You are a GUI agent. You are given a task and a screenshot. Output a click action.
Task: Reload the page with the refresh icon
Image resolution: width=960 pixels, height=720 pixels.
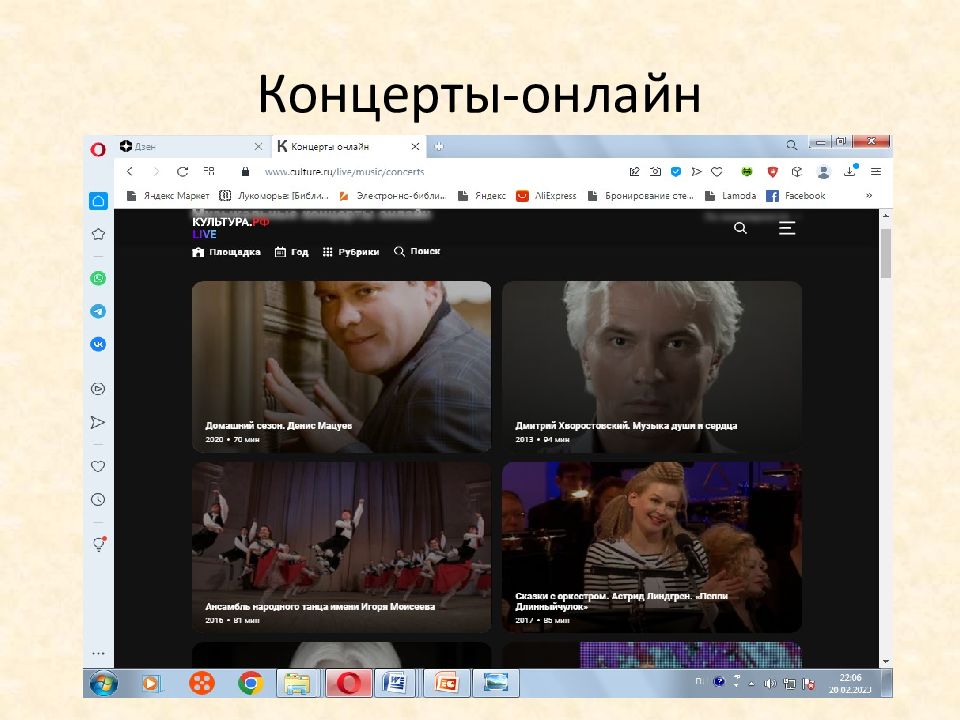point(182,171)
